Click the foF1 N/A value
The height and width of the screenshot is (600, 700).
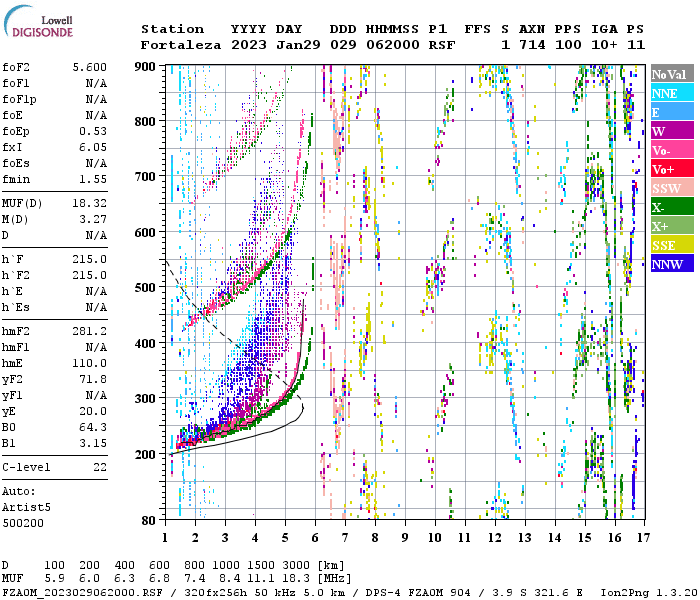(96, 83)
